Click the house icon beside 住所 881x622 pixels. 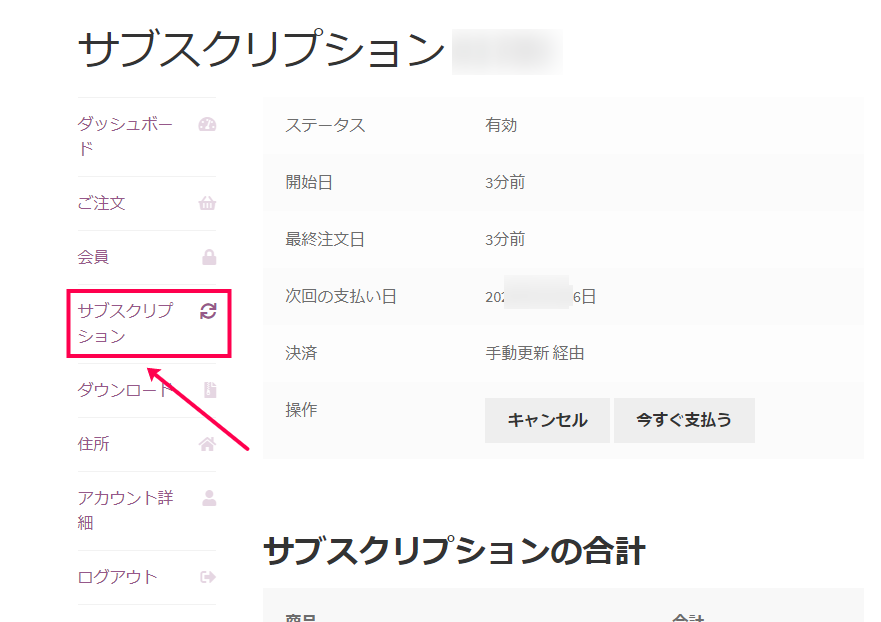[207, 444]
